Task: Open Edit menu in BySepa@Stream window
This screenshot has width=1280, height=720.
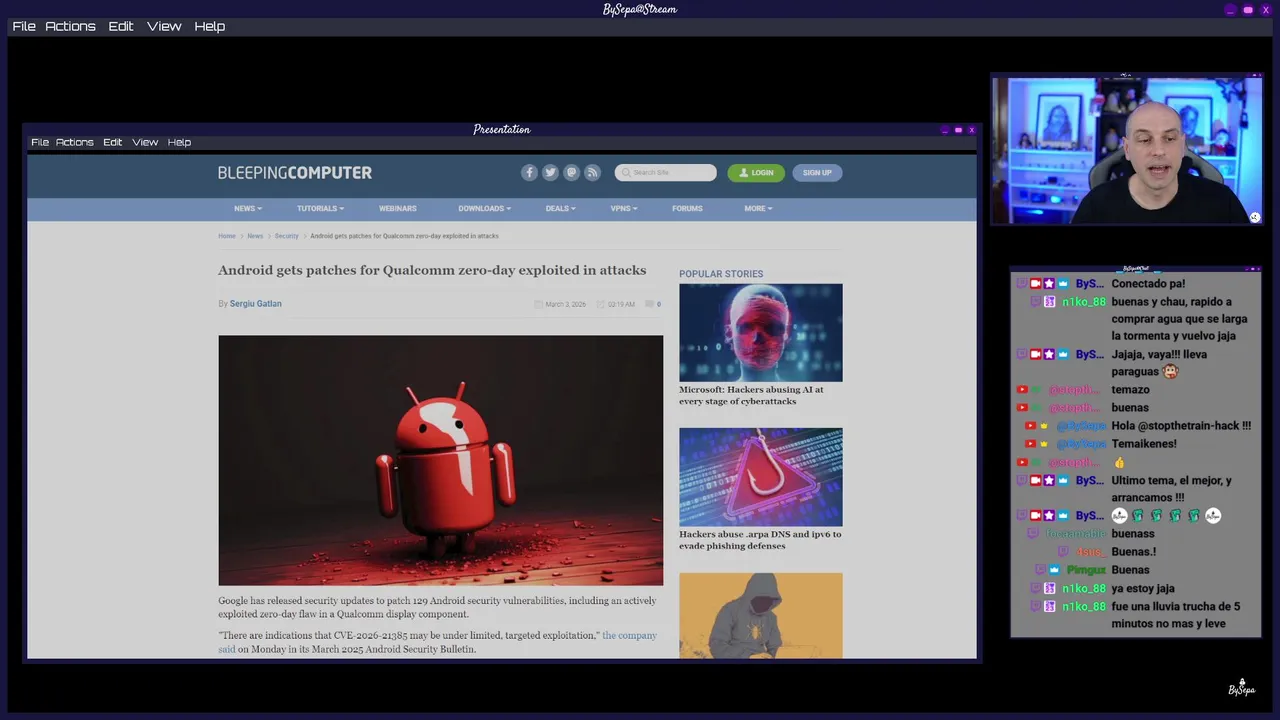Action: [121, 26]
